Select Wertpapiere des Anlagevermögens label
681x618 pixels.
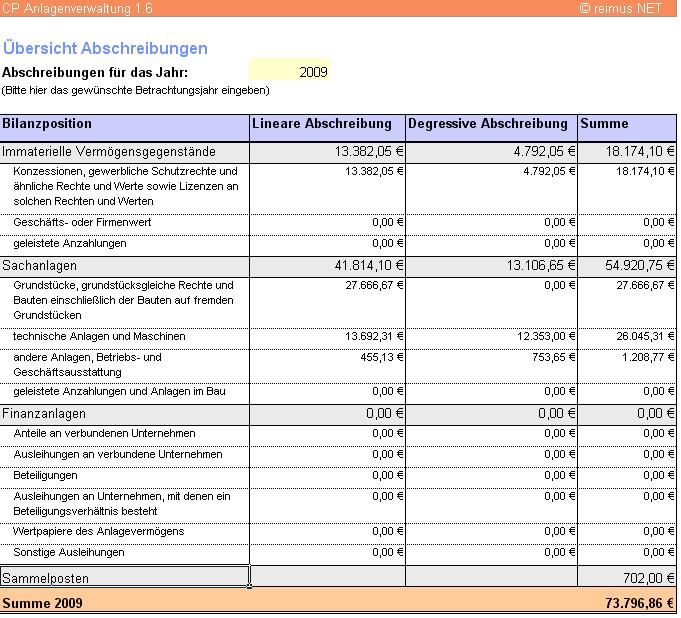[x=99, y=531]
